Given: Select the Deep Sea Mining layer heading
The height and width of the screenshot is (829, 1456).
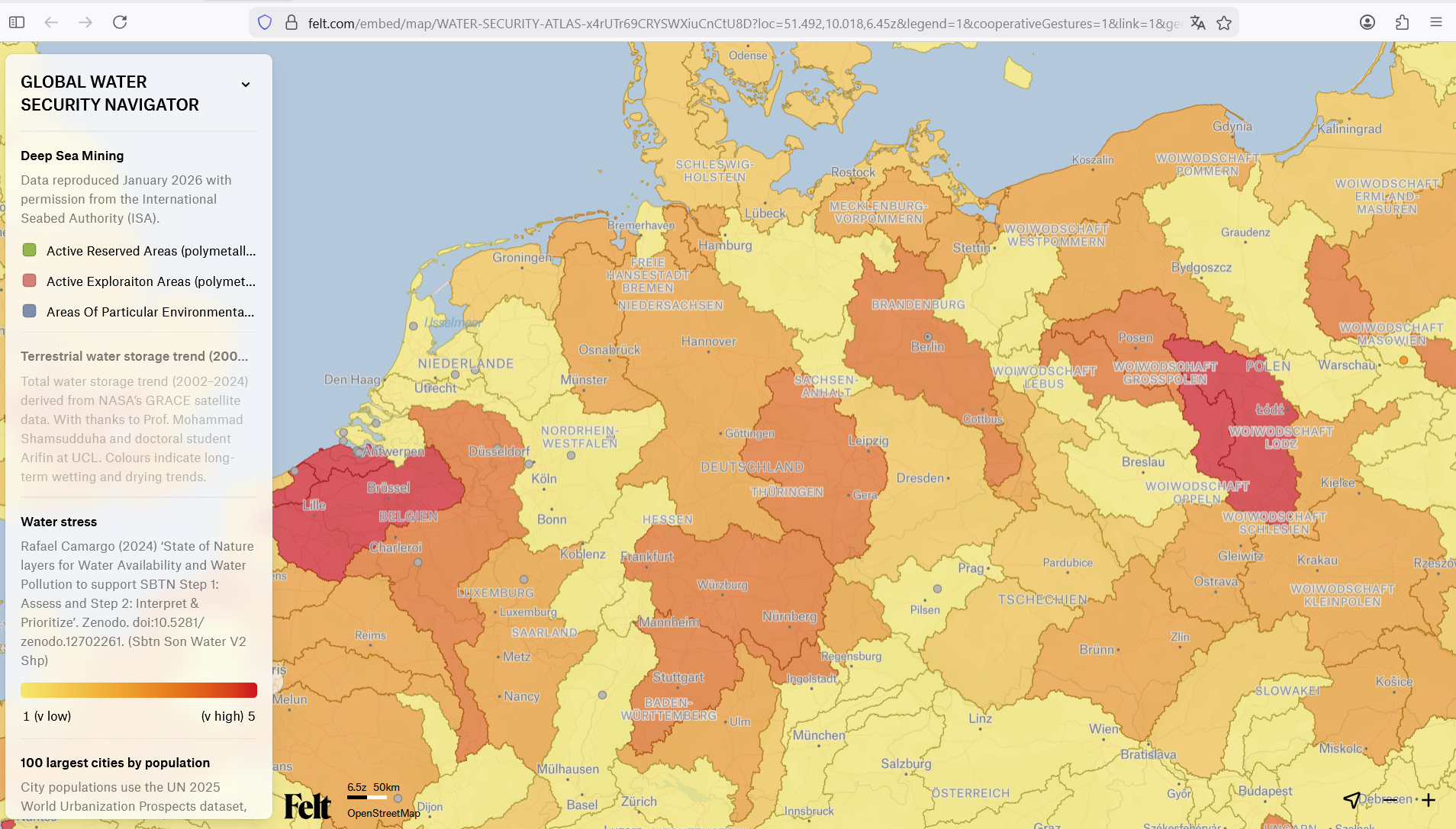Looking at the screenshot, I should tap(72, 156).
